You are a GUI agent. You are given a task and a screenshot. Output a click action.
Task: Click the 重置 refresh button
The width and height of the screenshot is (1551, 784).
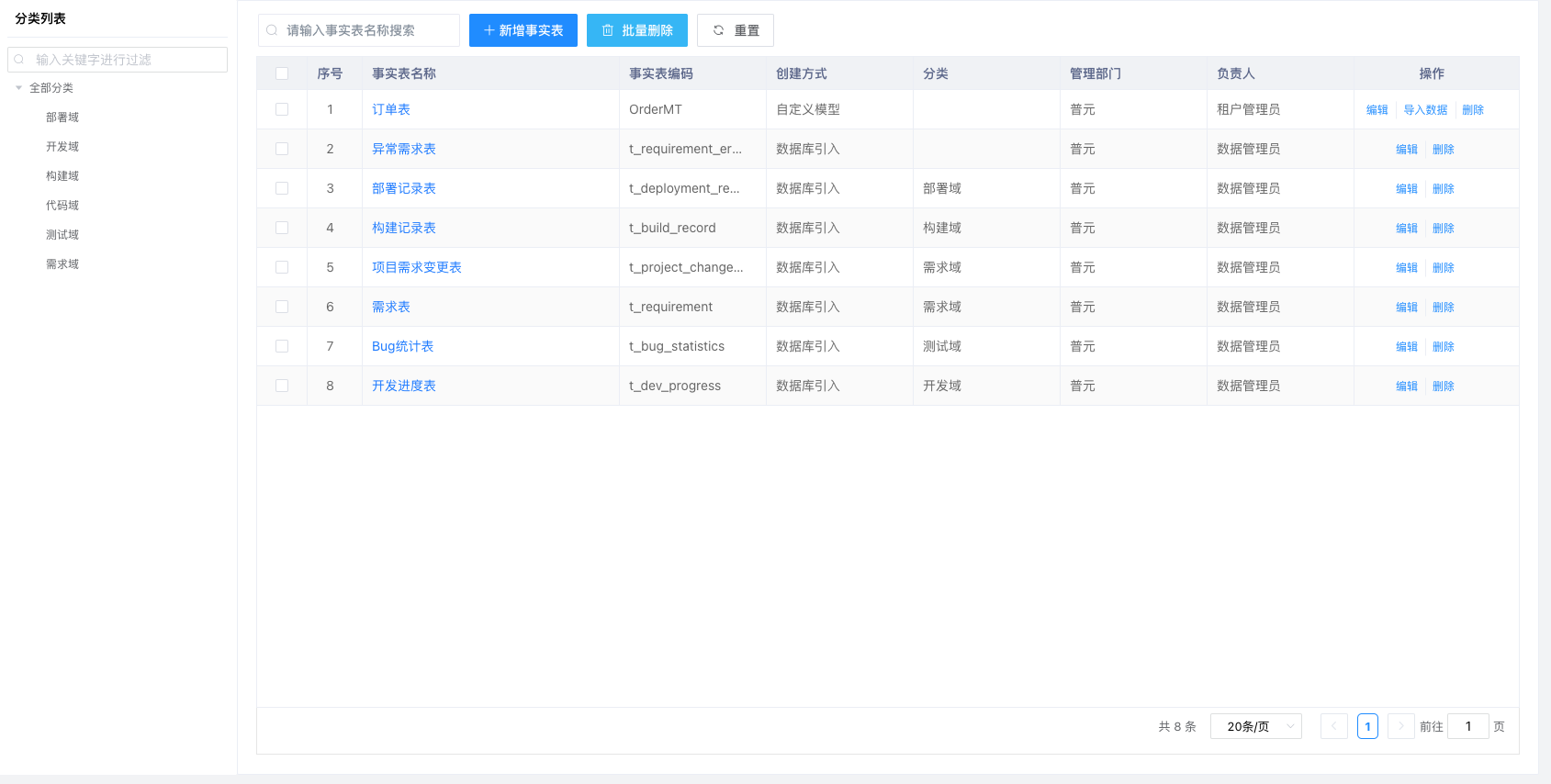tap(735, 30)
